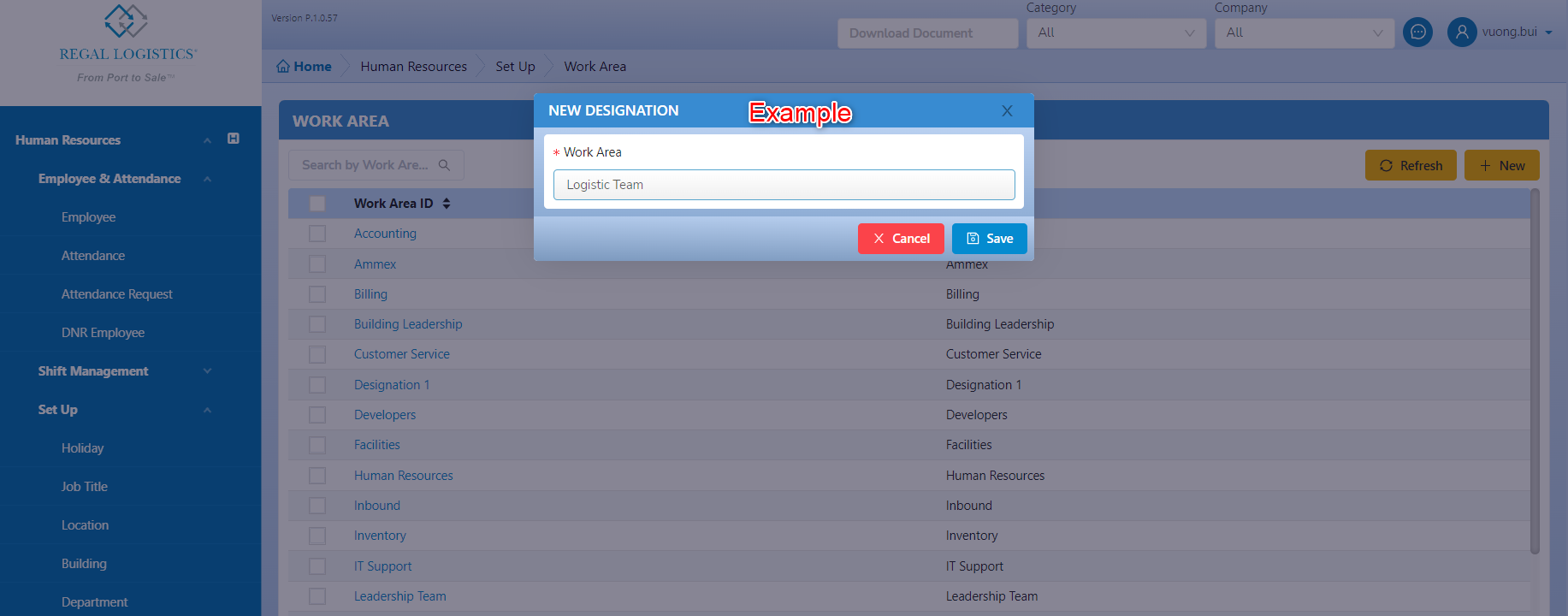Collapse the Human Resources sidebar section
The image size is (1568, 616).
tap(207, 140)
